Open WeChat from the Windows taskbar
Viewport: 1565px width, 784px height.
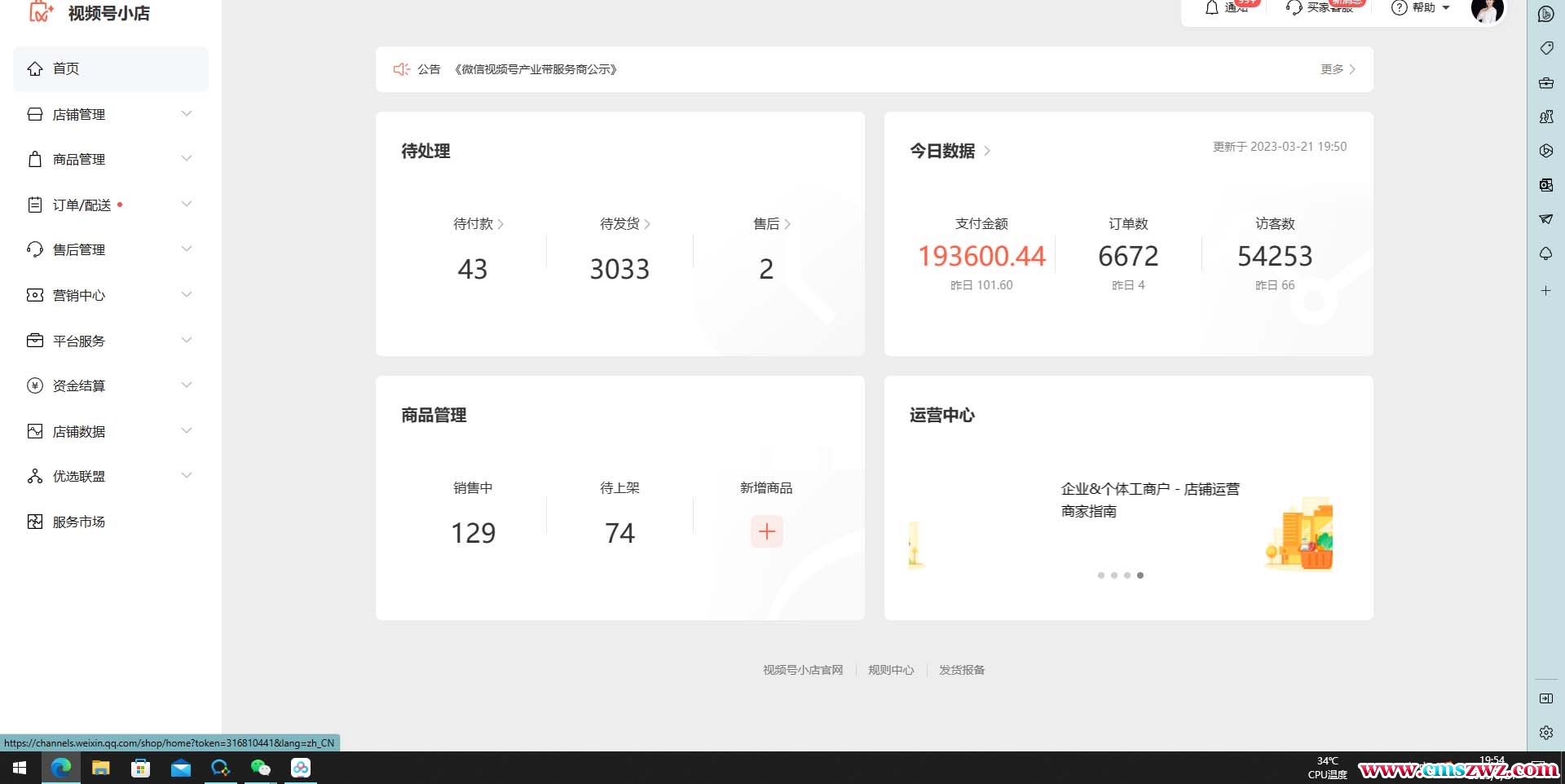(260, 768)
